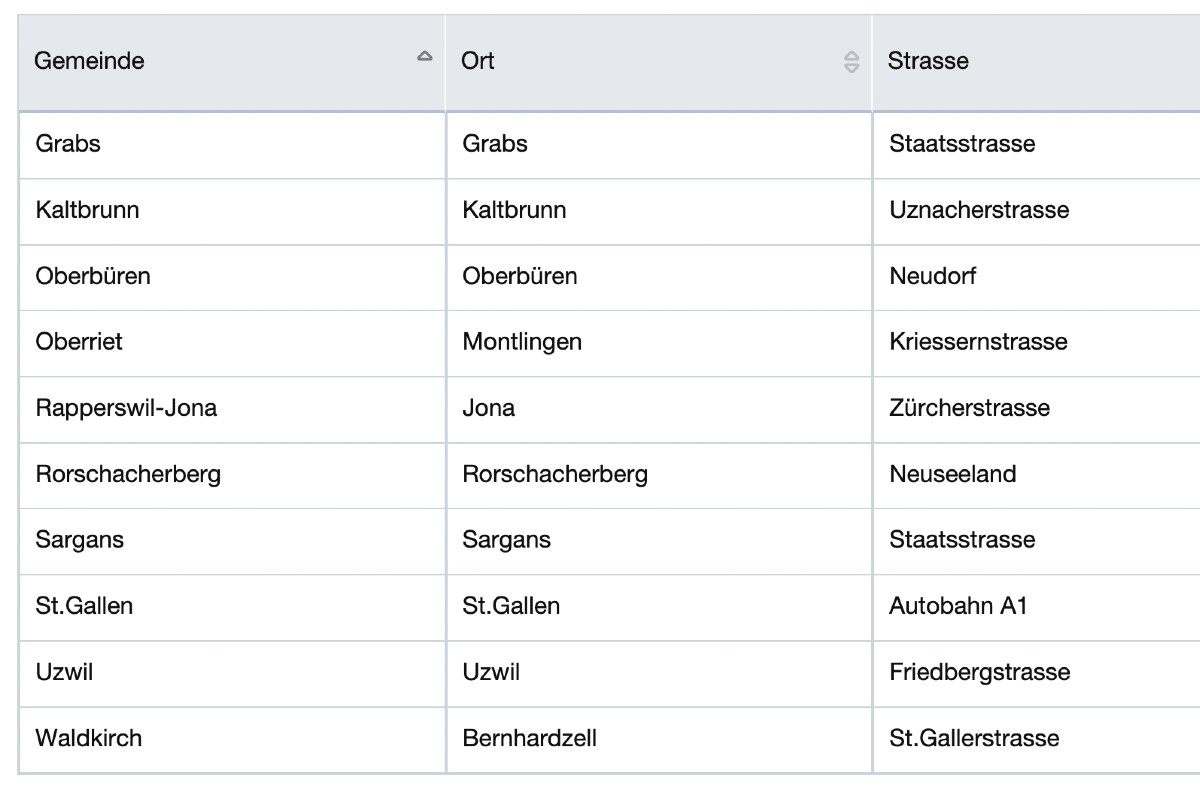Click the Ort column header
The width and height of the screenshot is (1200, 800).
(479, 61)
